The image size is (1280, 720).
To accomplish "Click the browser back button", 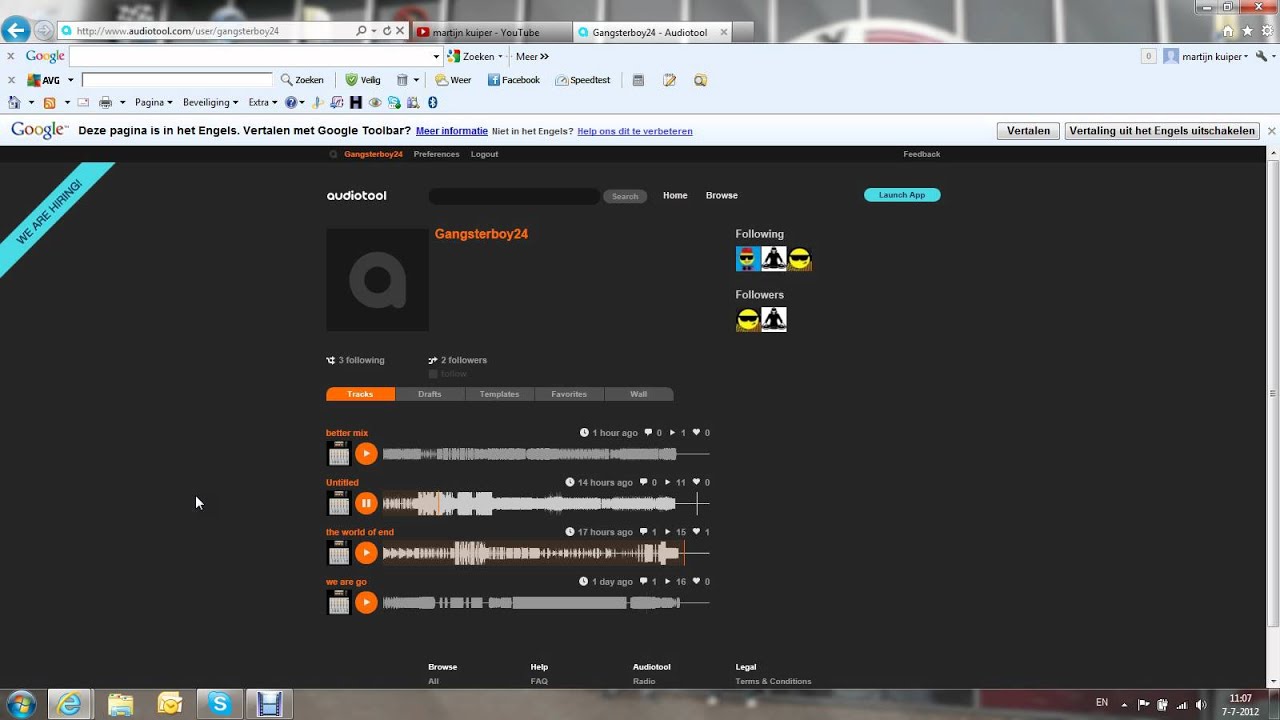I will 16,31.
